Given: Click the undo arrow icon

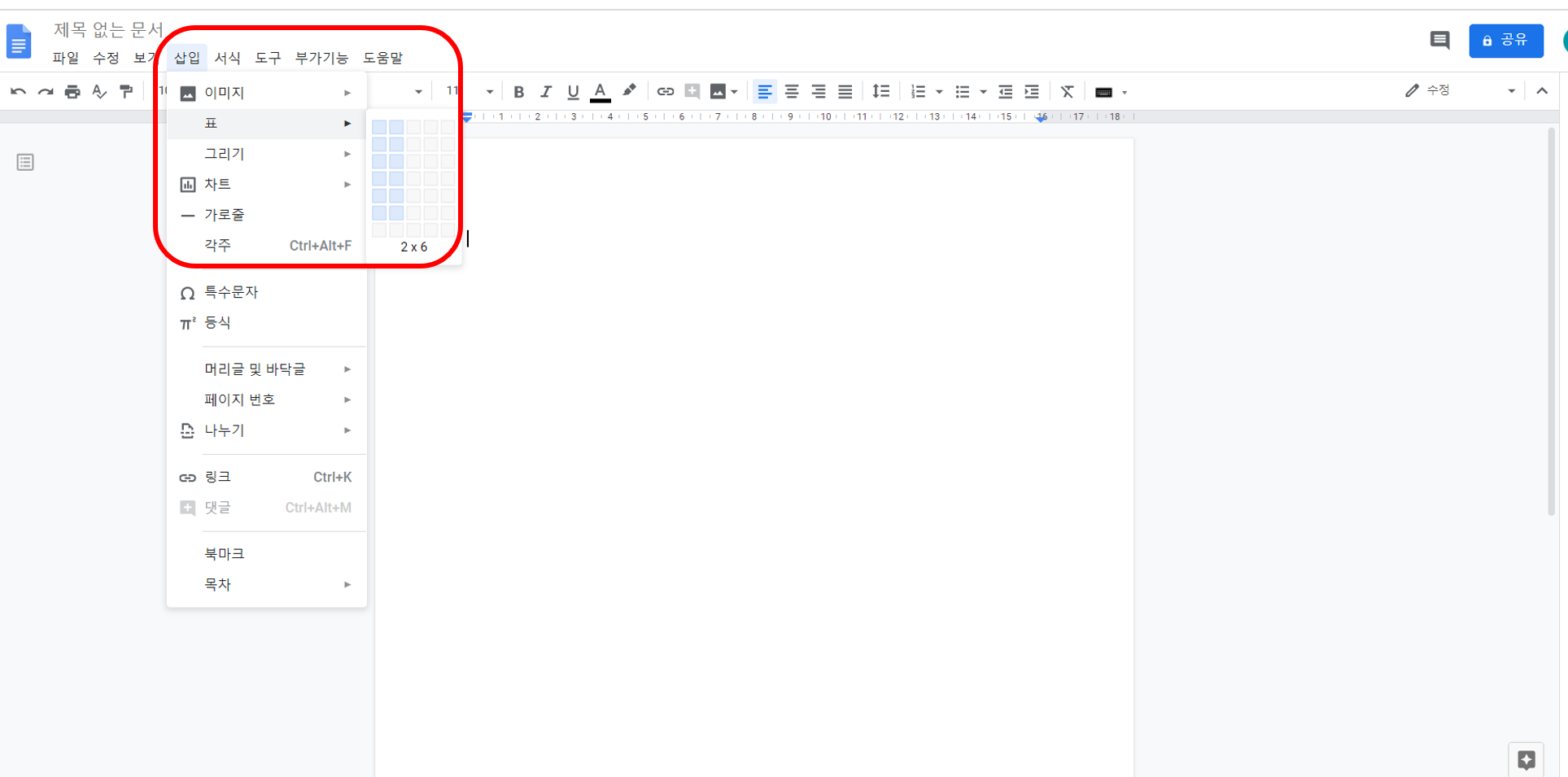Looking at the screenshot, I should click(18, 92).
